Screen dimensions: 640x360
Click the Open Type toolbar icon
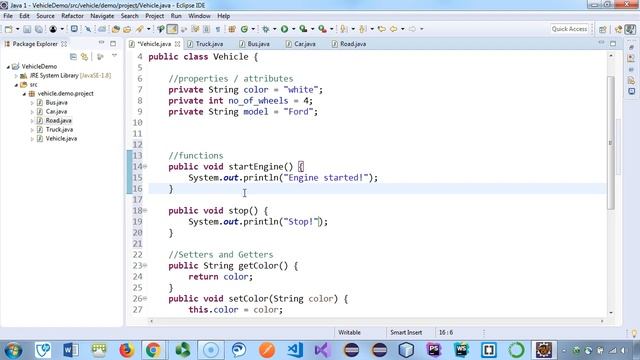[116, 29]
